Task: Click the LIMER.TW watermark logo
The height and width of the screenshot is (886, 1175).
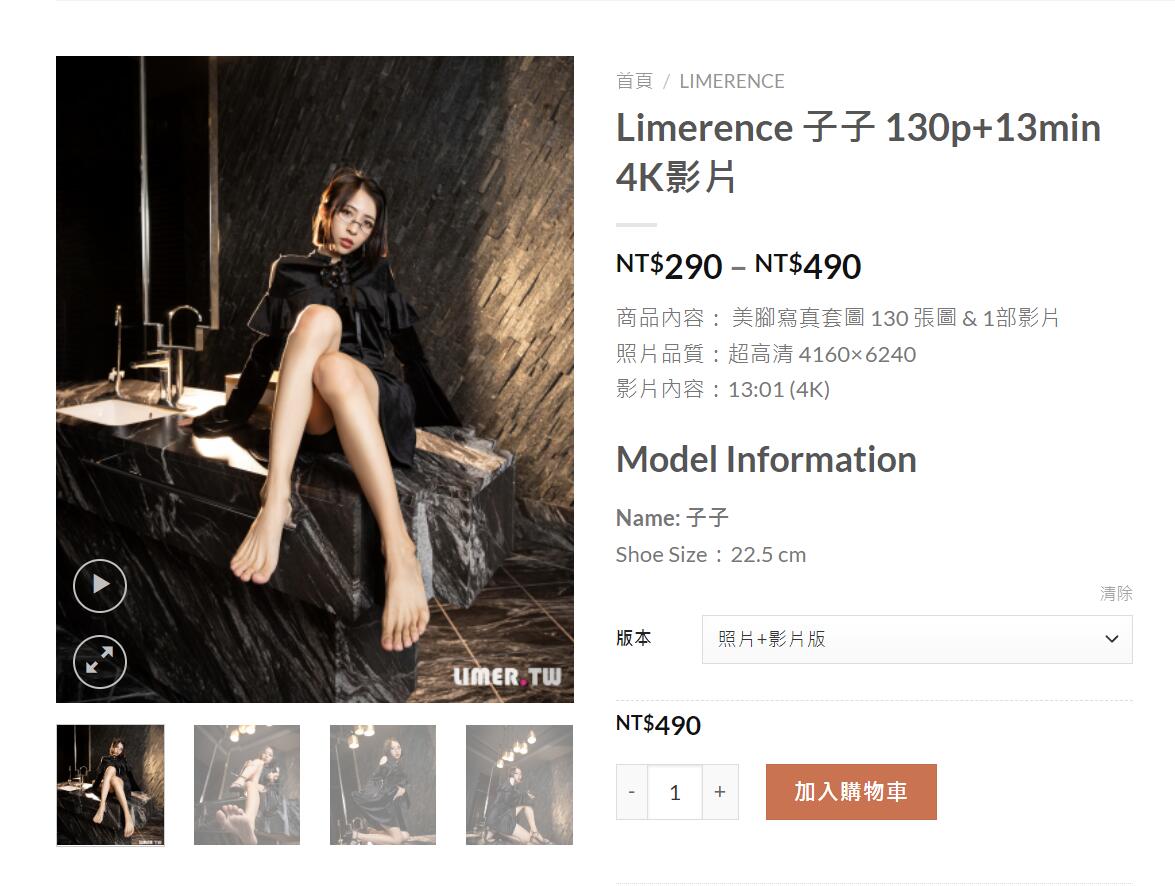Action: pyautogui.click(x=507, y=676)
